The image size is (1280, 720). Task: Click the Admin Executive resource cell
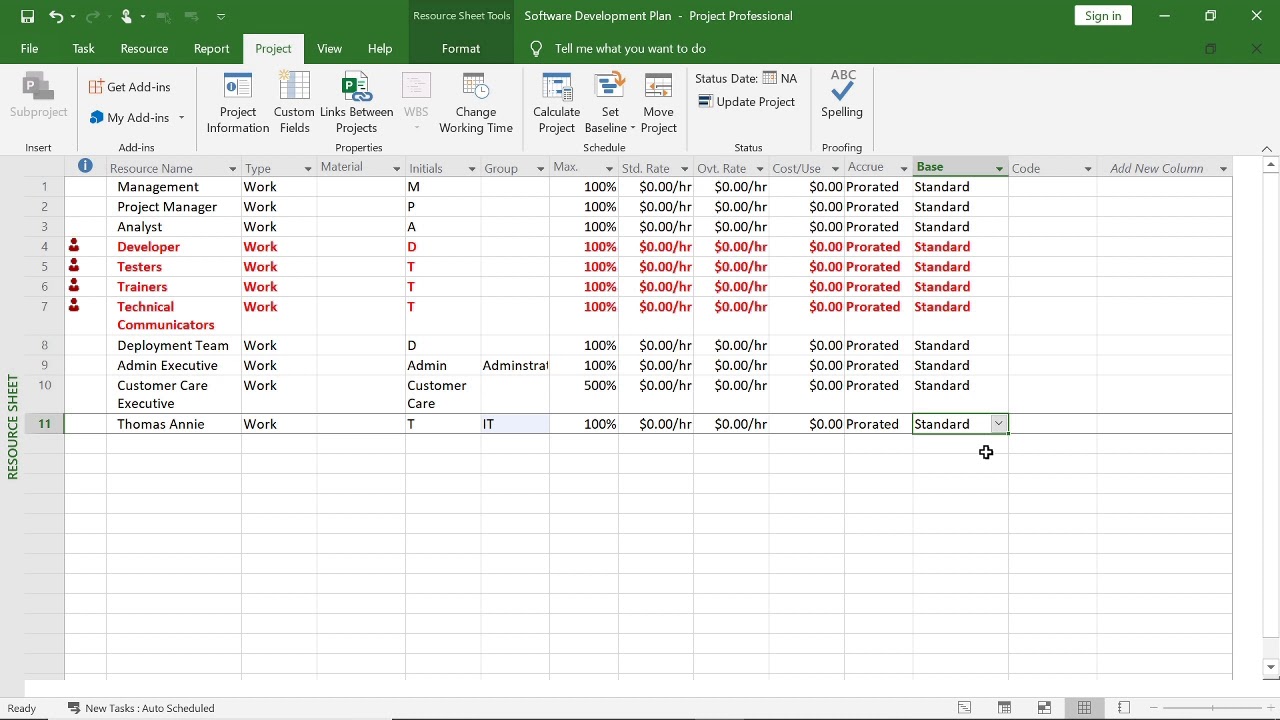(x=173, y=365)
